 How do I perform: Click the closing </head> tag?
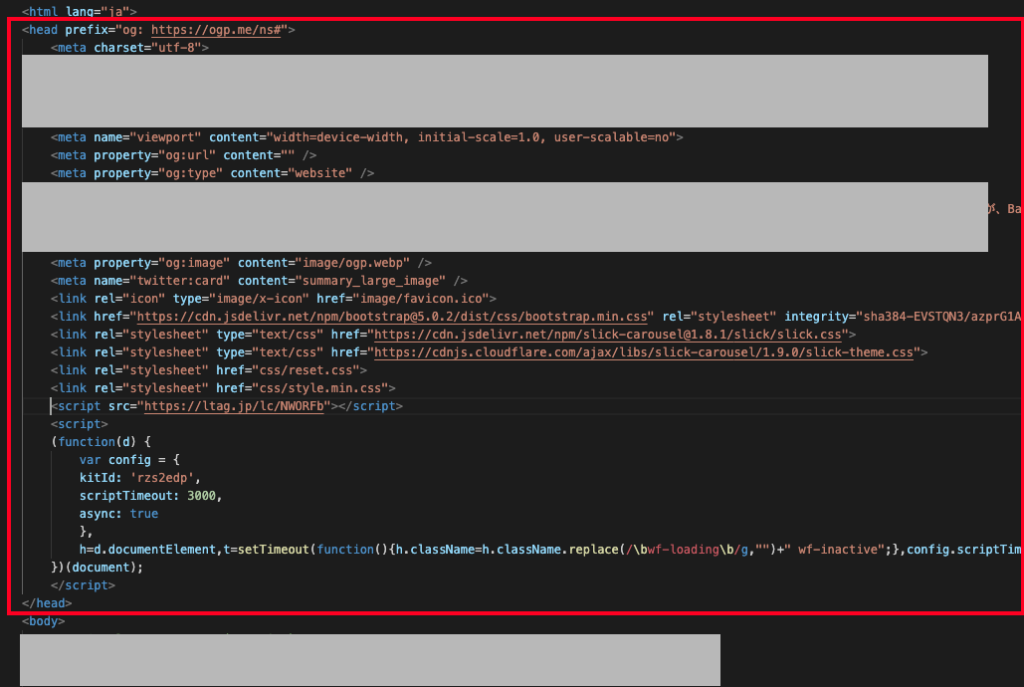coord(47,603)
